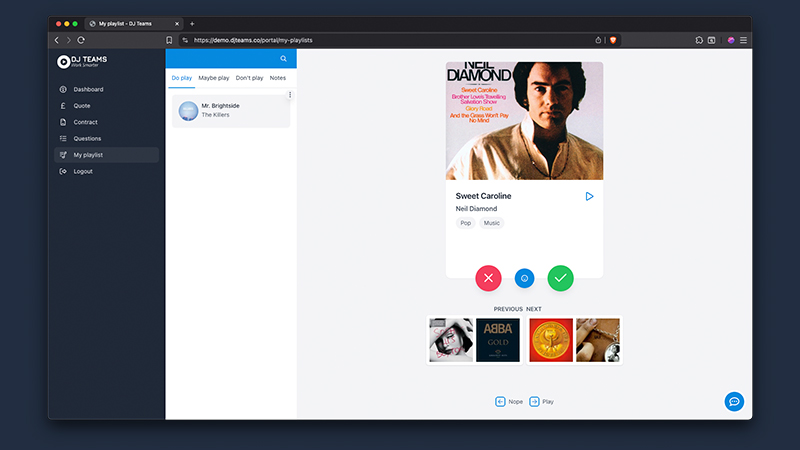Open the chat support bubble

[734, 401]
